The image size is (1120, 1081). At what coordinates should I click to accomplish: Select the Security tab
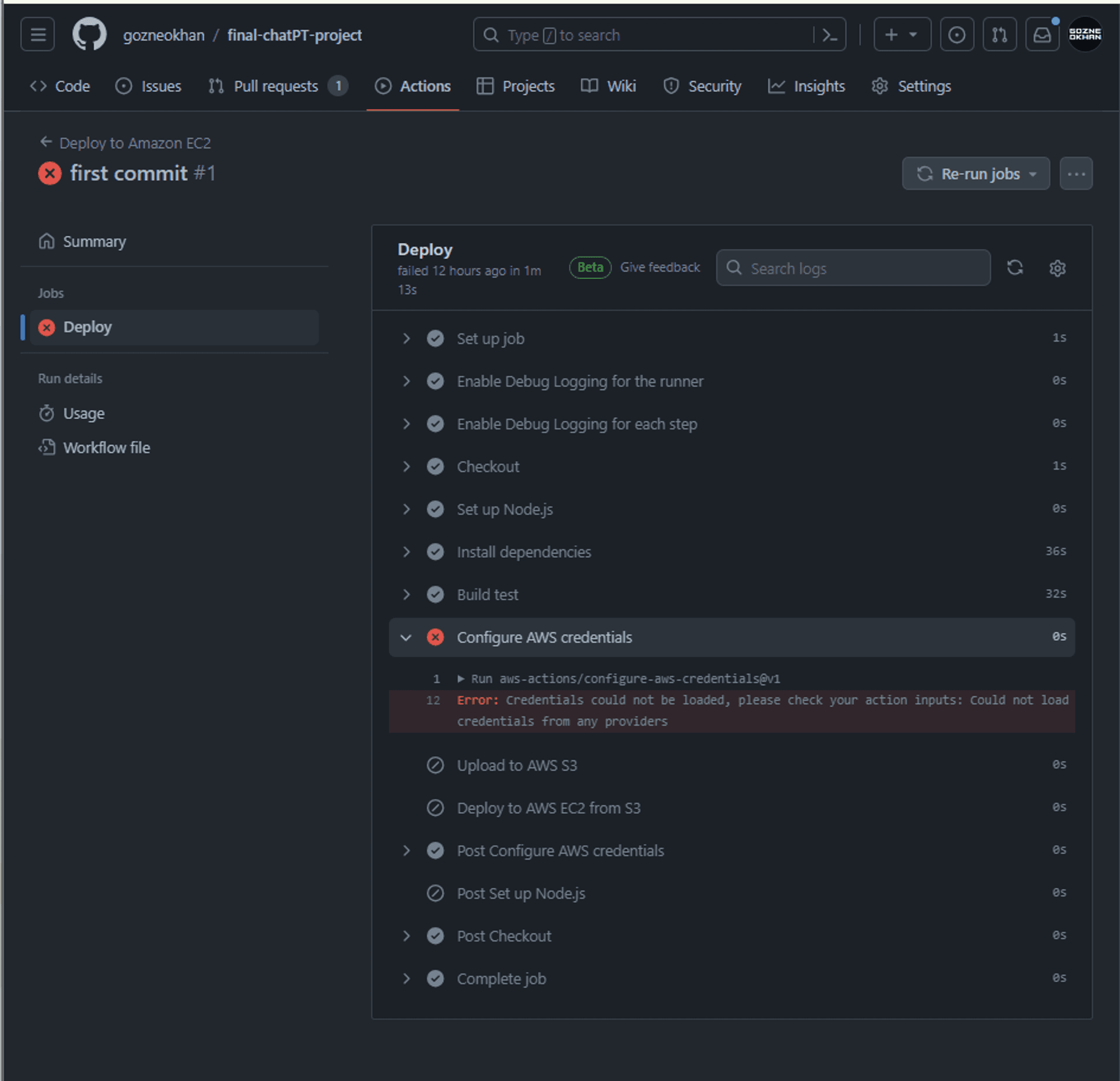[715, 86]
